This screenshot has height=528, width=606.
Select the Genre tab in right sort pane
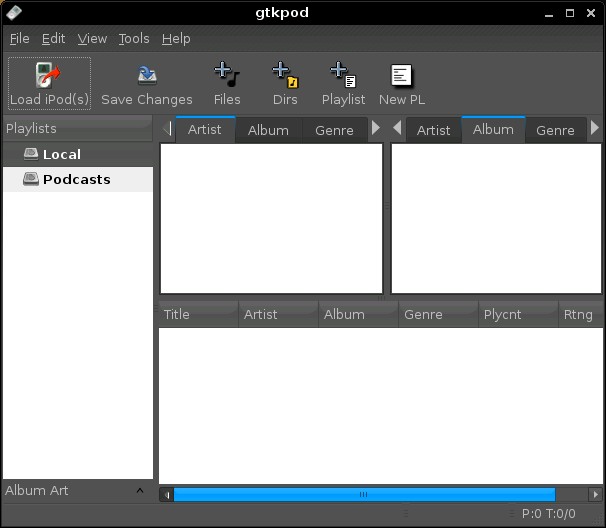[x=555, y=130]
